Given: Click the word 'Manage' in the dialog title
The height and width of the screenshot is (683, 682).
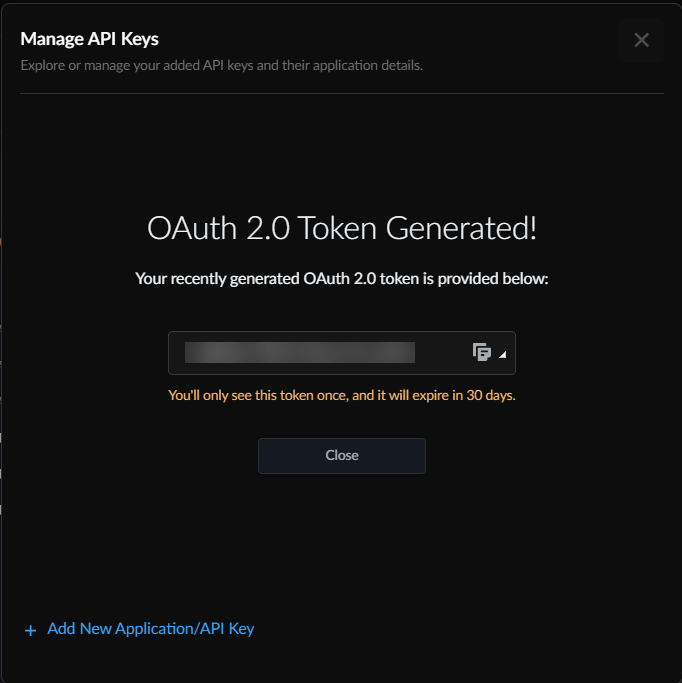Looking at the screenshot, I should click(47, 39).
